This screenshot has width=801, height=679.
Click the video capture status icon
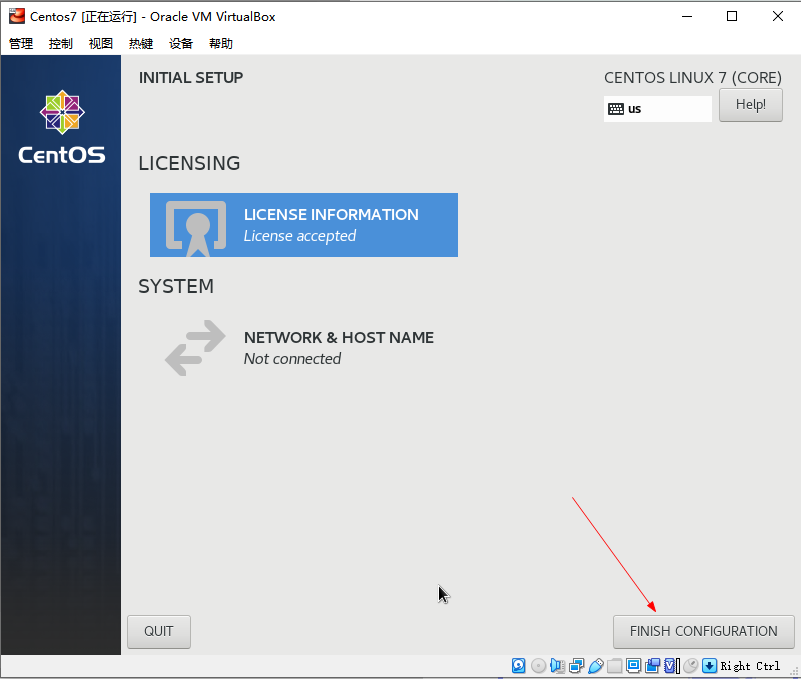pyautogui.click(x=652, y=666)
